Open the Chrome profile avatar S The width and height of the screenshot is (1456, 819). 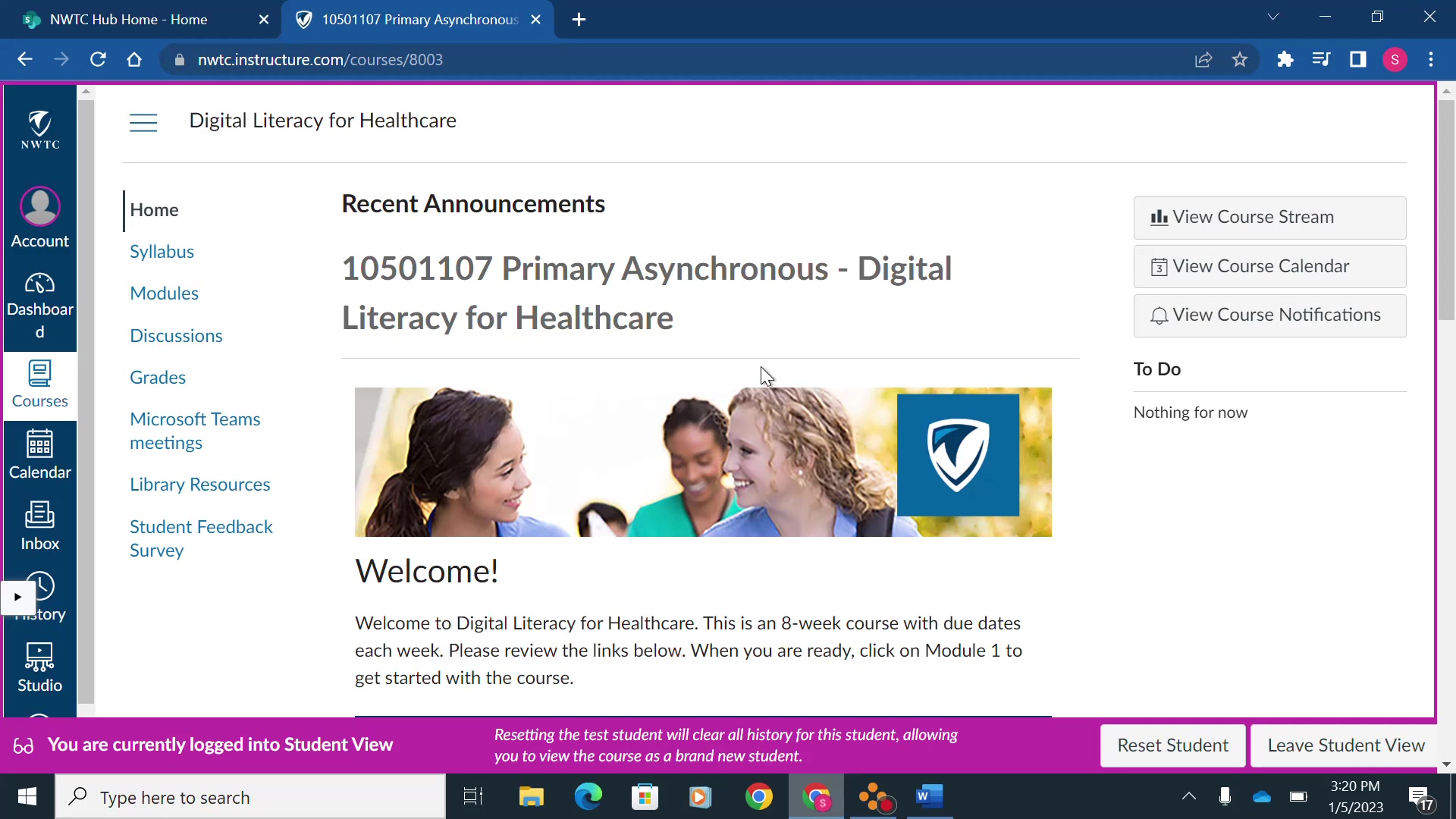(1395, 59)
